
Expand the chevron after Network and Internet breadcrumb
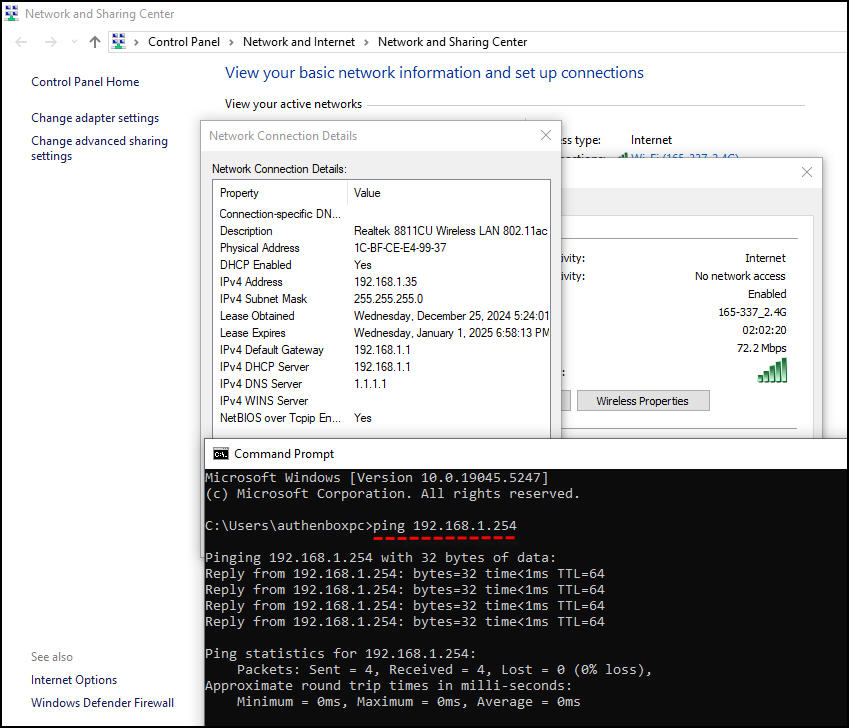coord(367,42)
